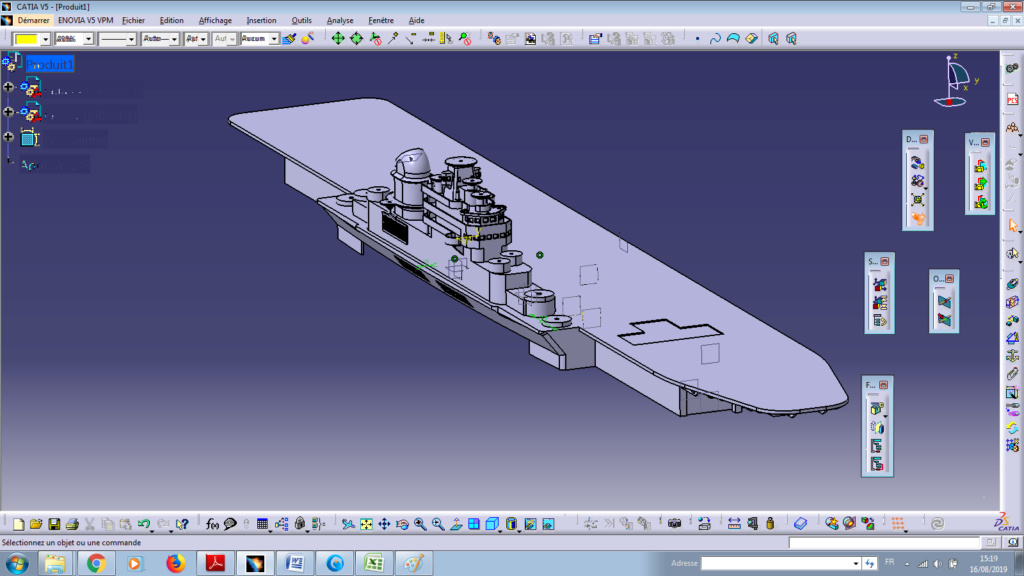Screen dimensions: 1024x576
Task: Select the Pan arrows tool
Action: point(384,524)
